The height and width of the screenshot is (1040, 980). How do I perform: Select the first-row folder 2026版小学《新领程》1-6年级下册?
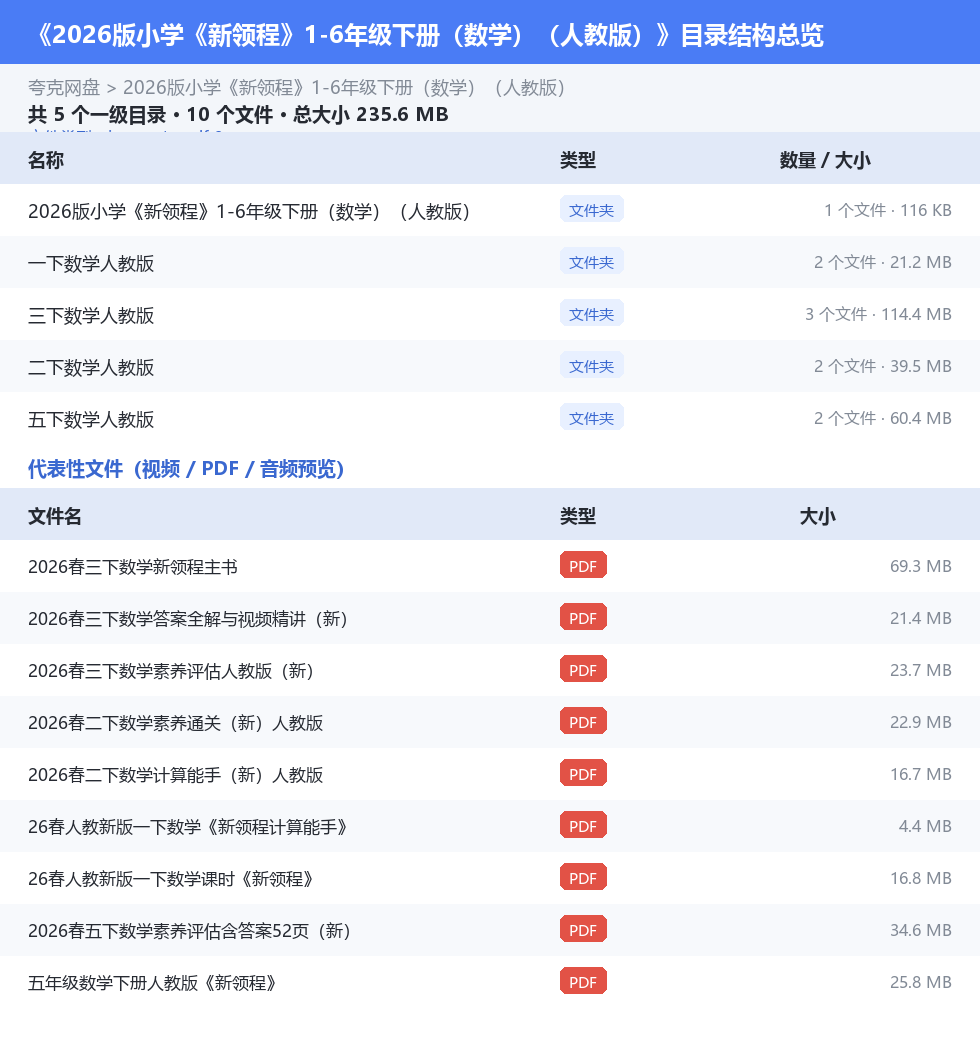(x=490, y=211)
